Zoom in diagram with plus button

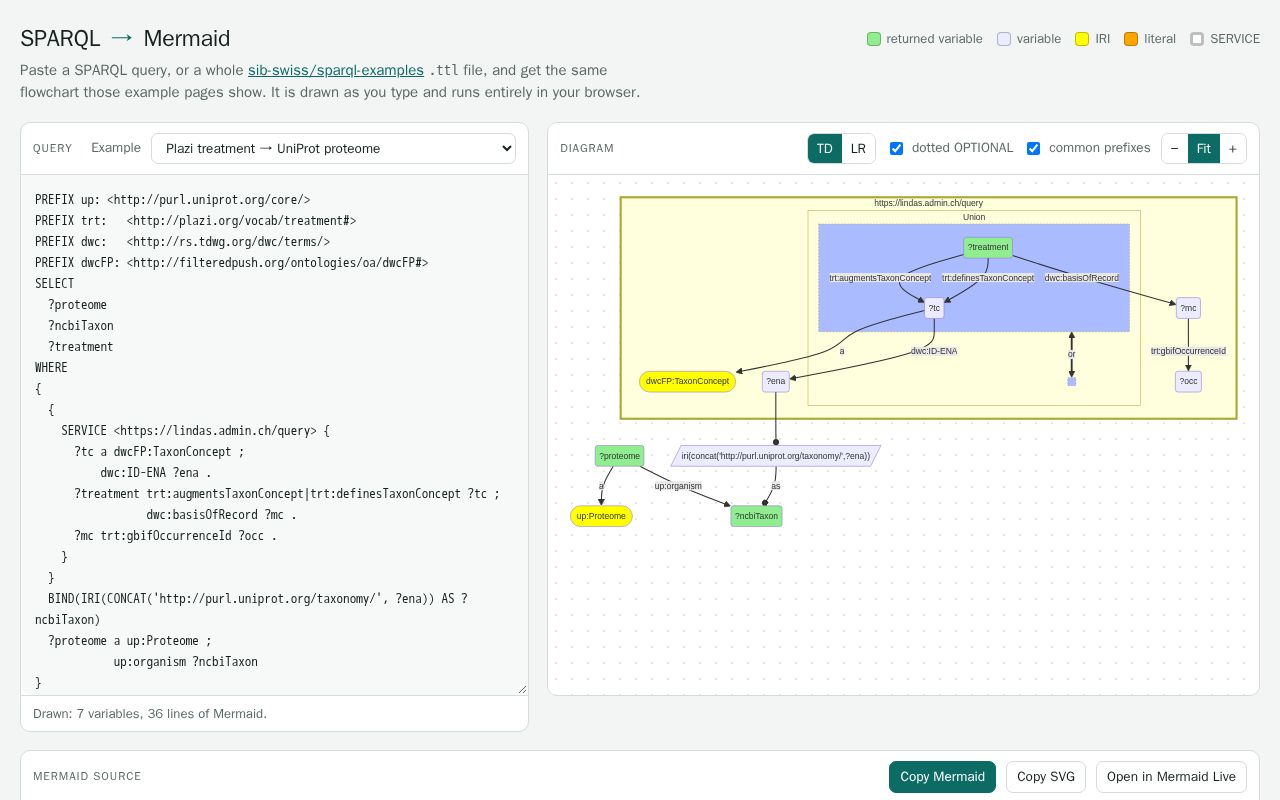[1233, 148]
